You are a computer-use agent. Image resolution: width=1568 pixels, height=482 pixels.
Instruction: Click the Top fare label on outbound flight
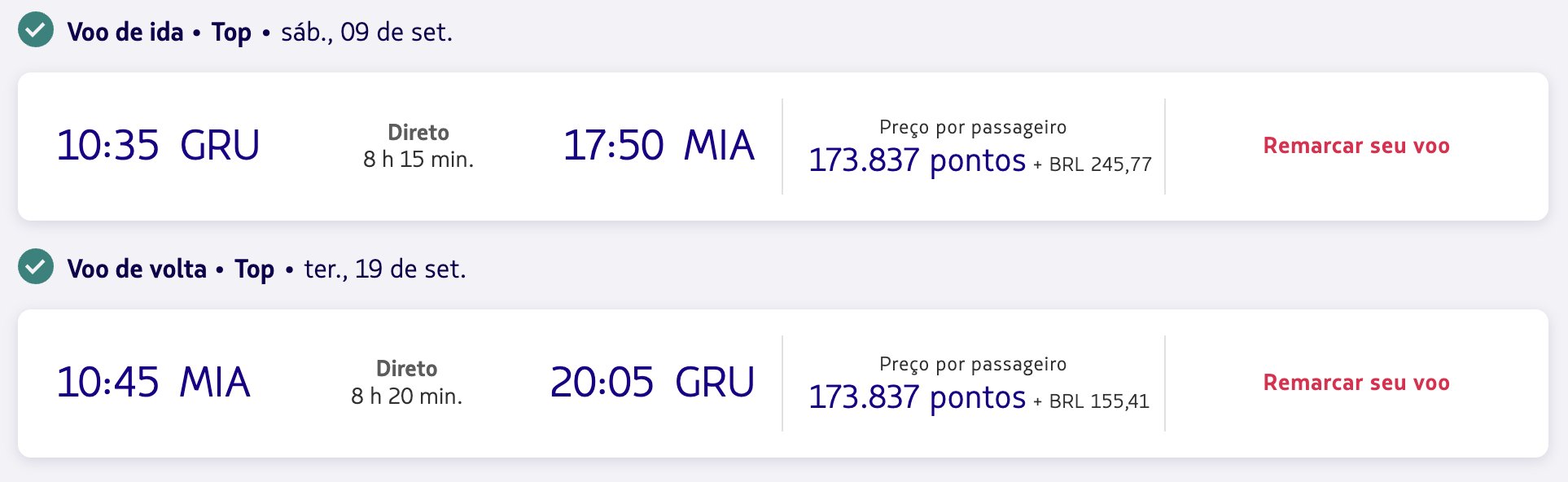pos(231,33)
